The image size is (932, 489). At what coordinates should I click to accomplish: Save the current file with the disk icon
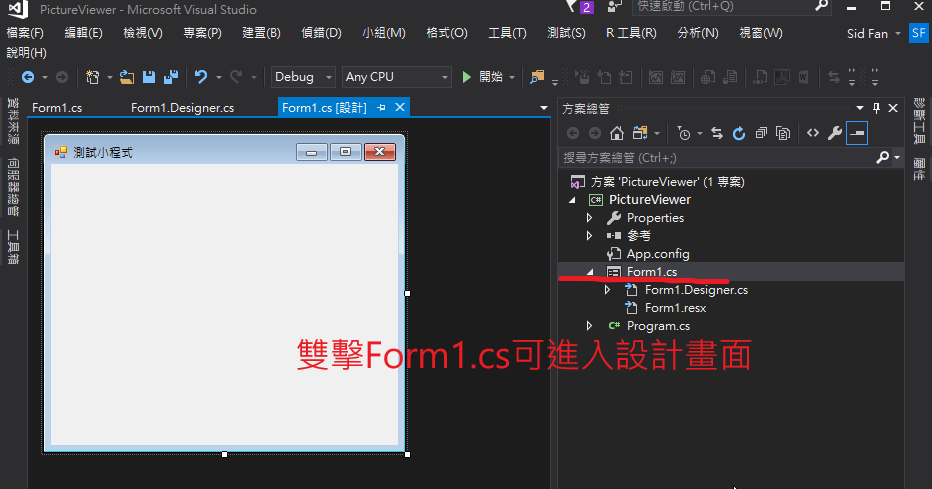click(149, 77)
